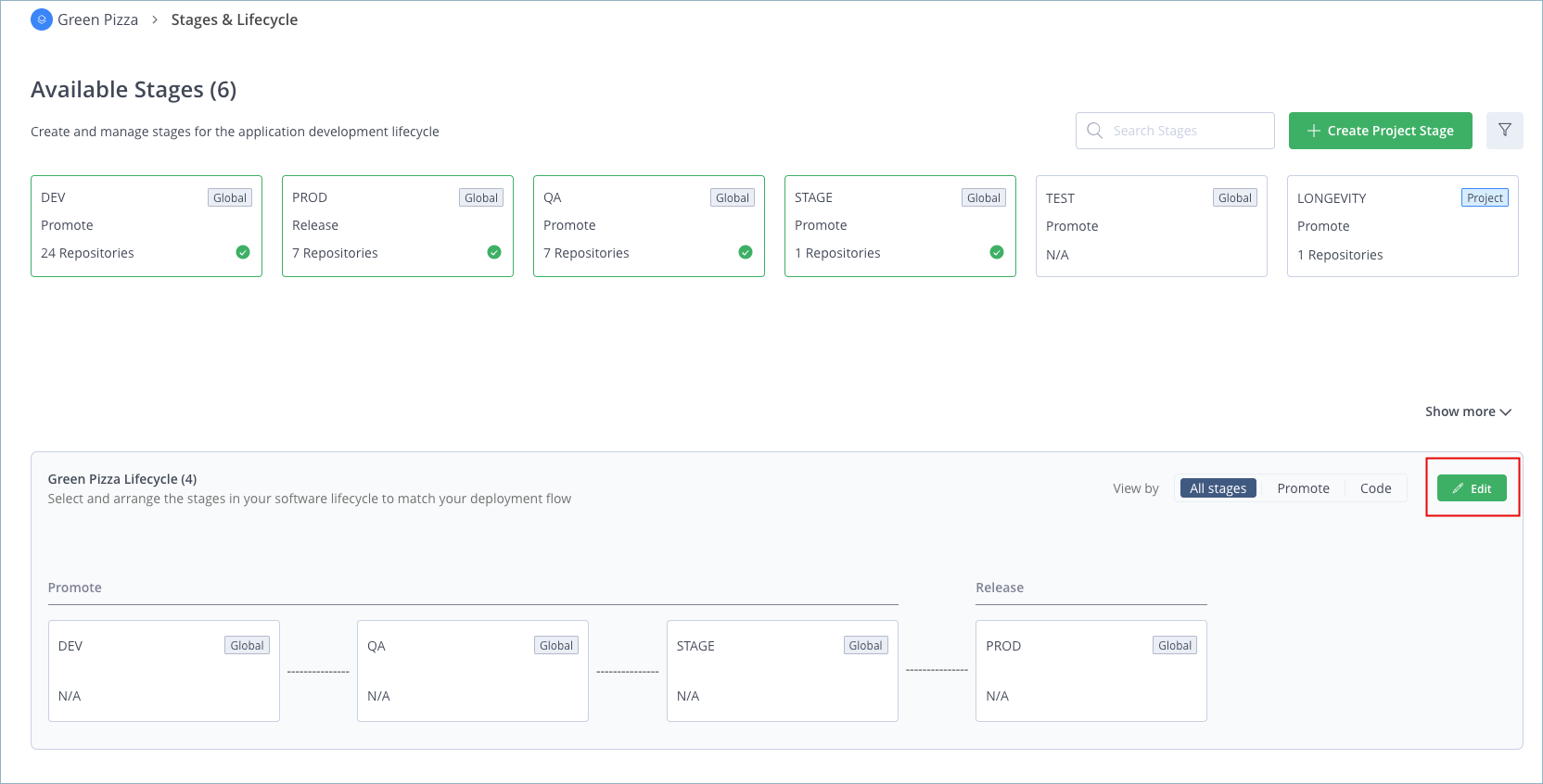Click Stages & Lifecycle breadcrumb
This screenshot has width=1543, height=784.
coord(235,19)
